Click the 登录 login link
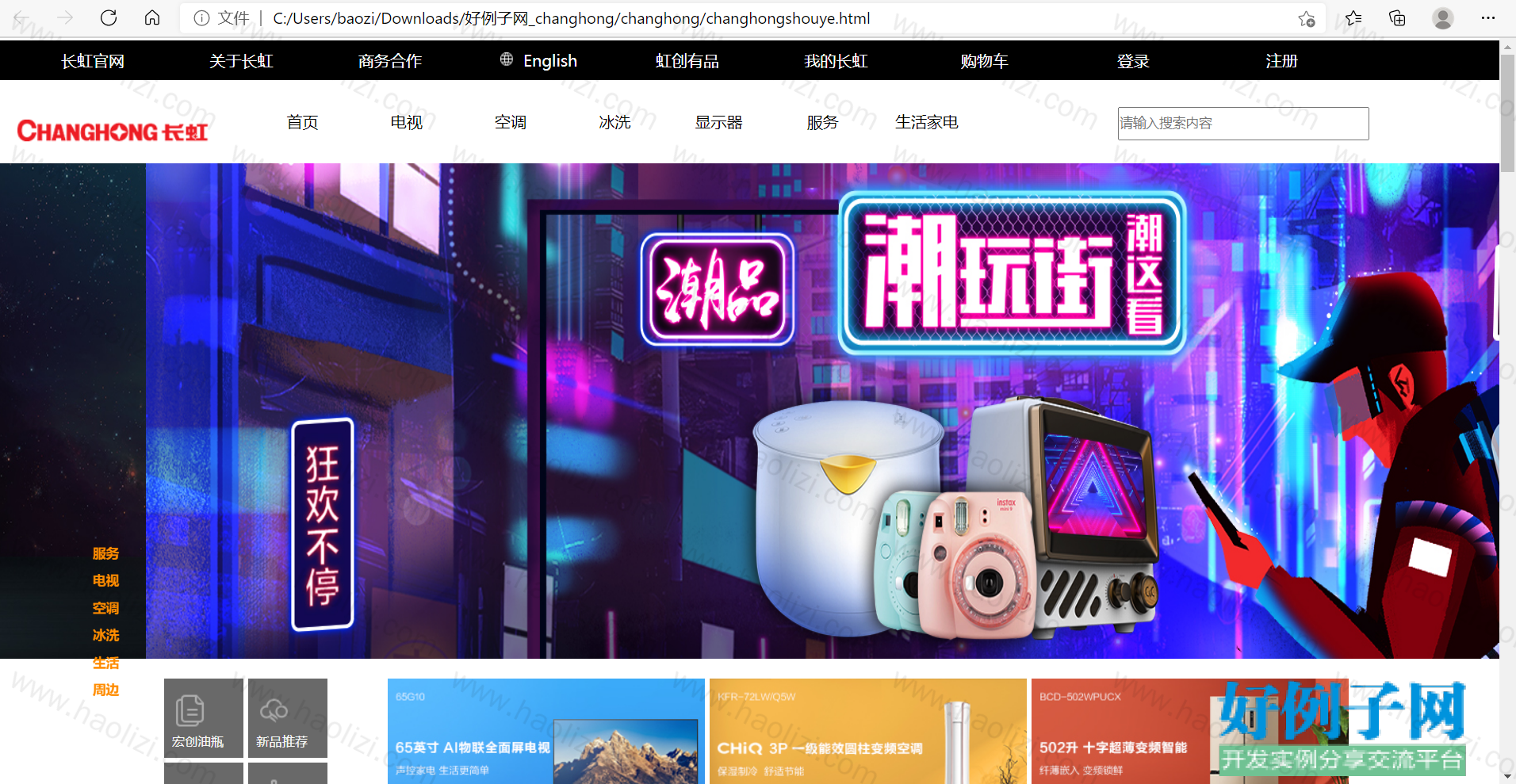The image size is (1516, 784). tap(1133, 61)
